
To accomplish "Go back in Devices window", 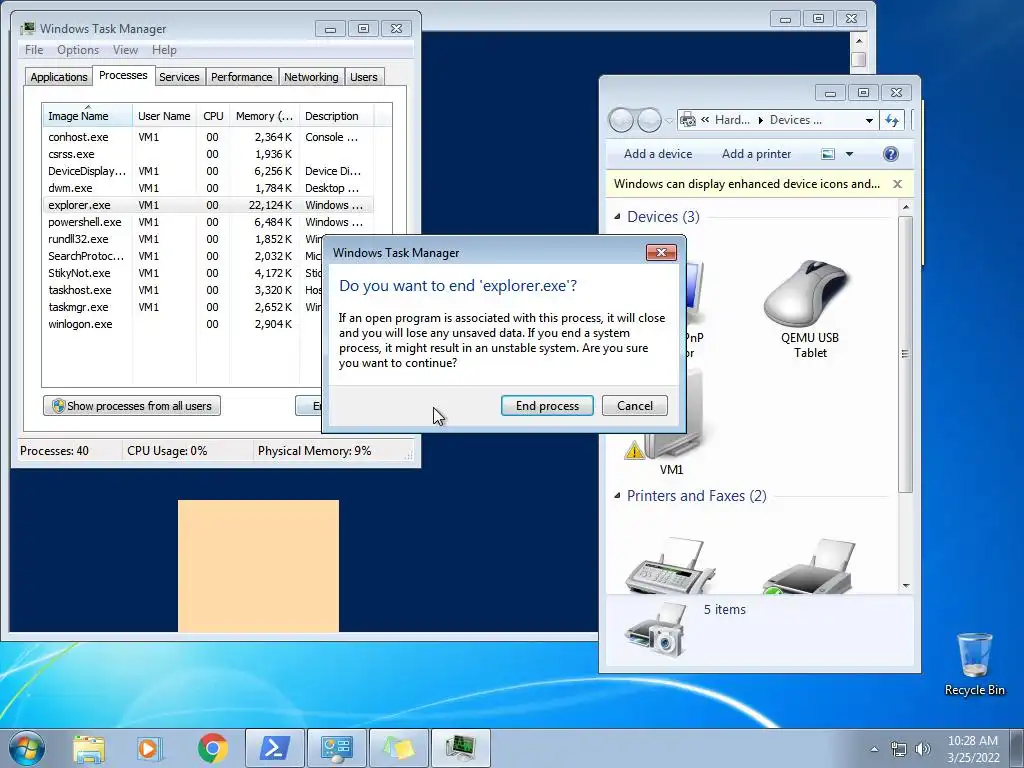I will [620, 120].
